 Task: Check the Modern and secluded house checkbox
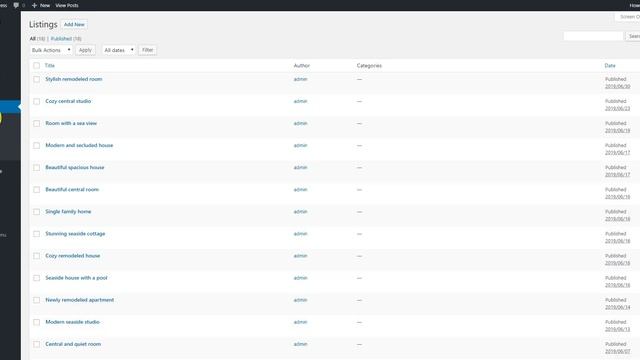(x=37, y=145)
